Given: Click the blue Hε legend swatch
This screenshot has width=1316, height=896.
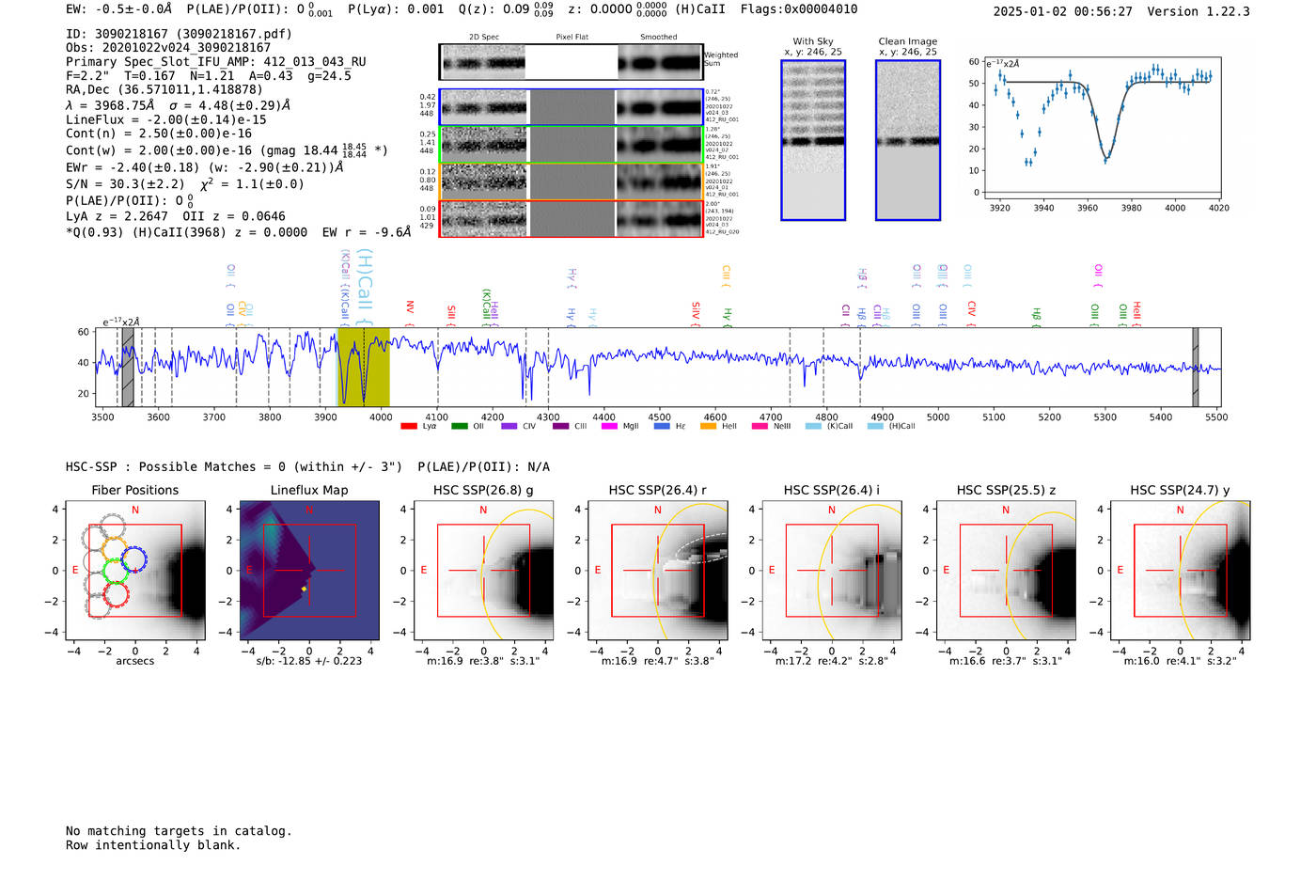Looking at the screenshot, I should (662, 426).
